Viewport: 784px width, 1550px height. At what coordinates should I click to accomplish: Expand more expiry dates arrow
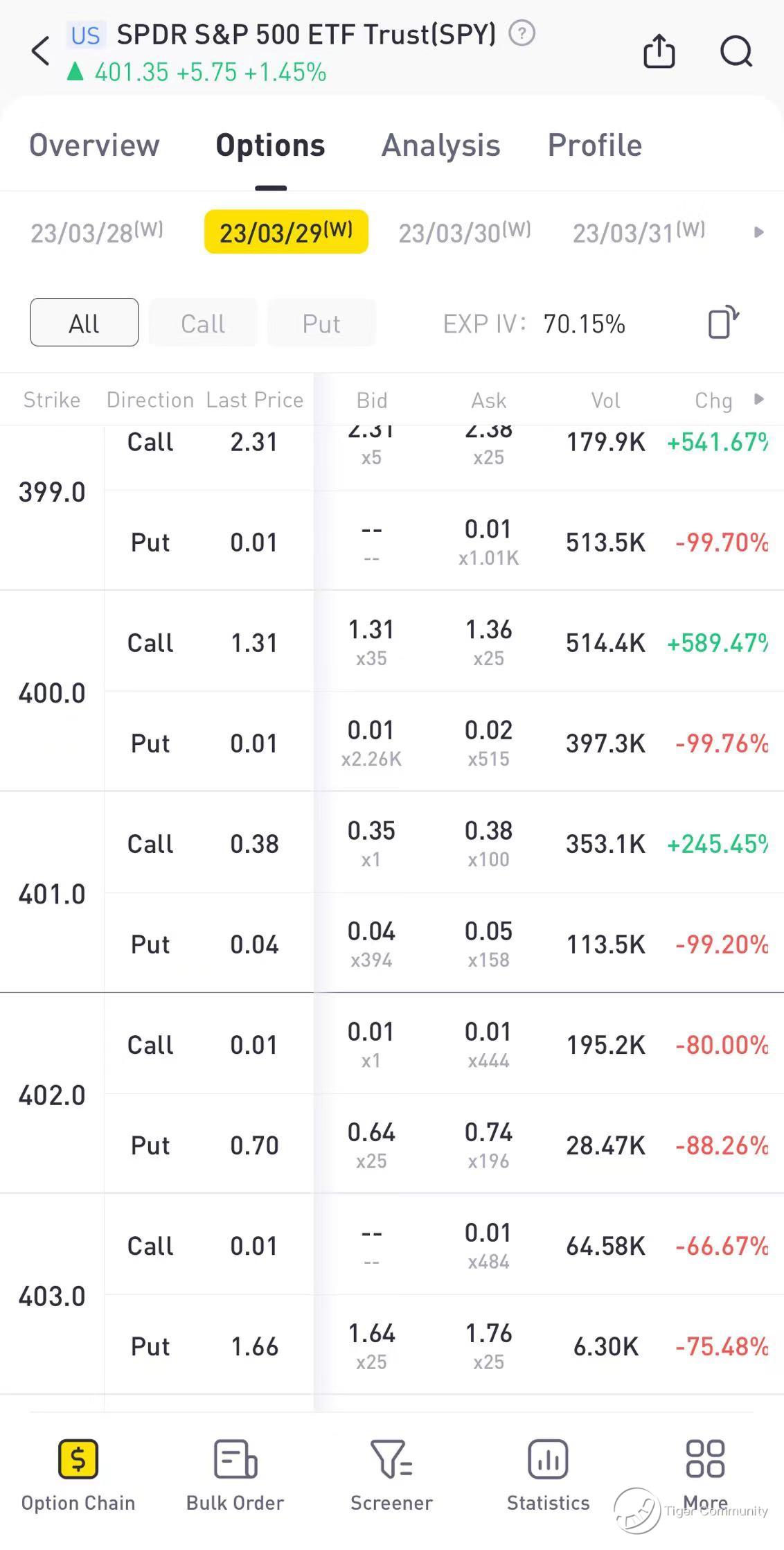tap(759, 232)
